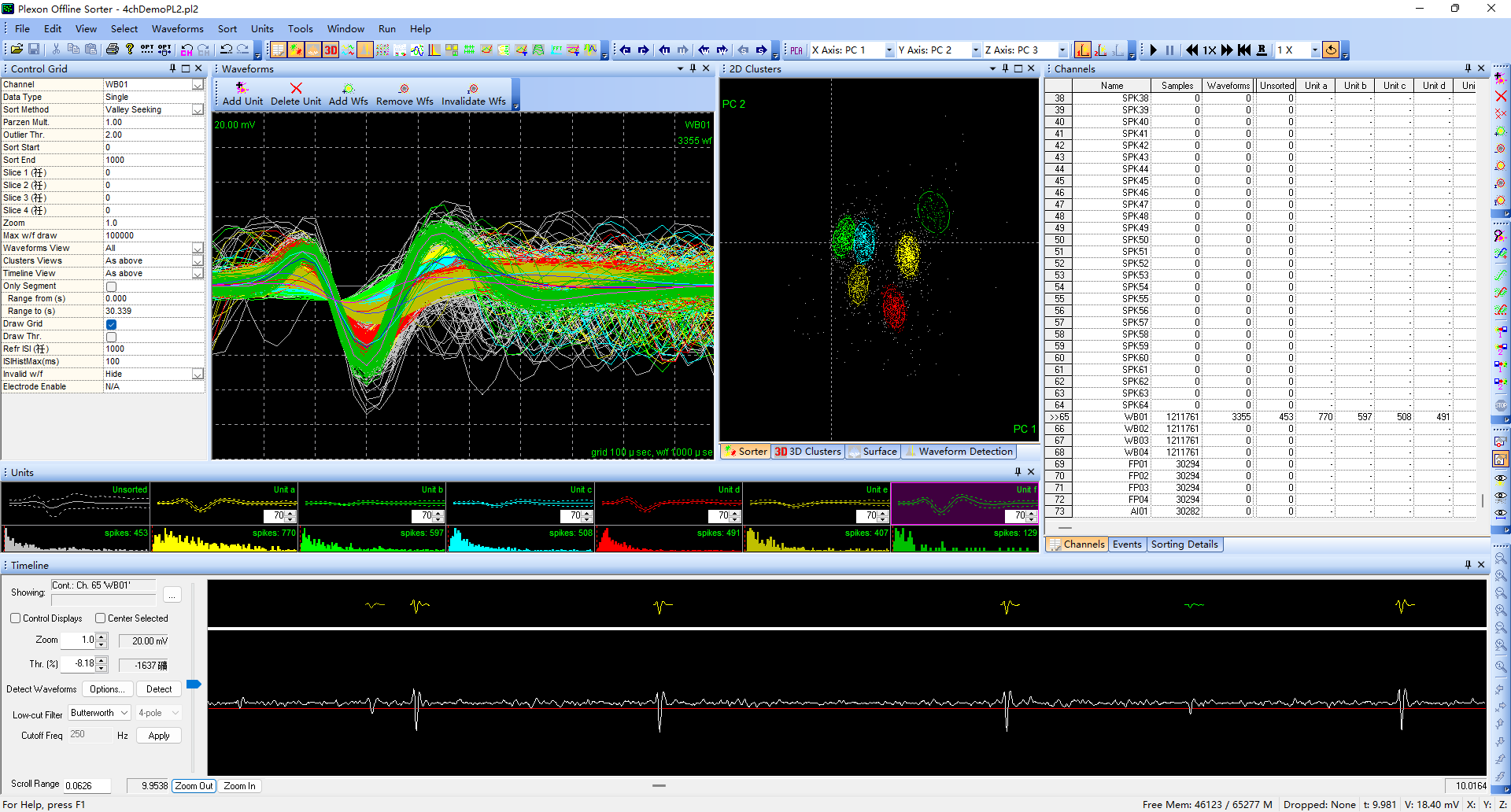Click Invalidate Wfs icon
Viewport: 1511px width, 812px height.
[x=473, y=88]
